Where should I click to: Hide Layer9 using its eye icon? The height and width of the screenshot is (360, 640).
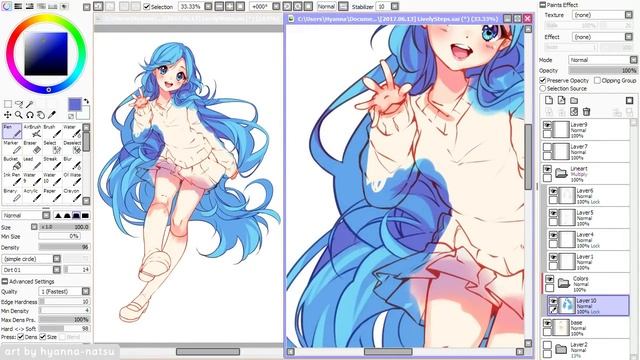[547, 125]
